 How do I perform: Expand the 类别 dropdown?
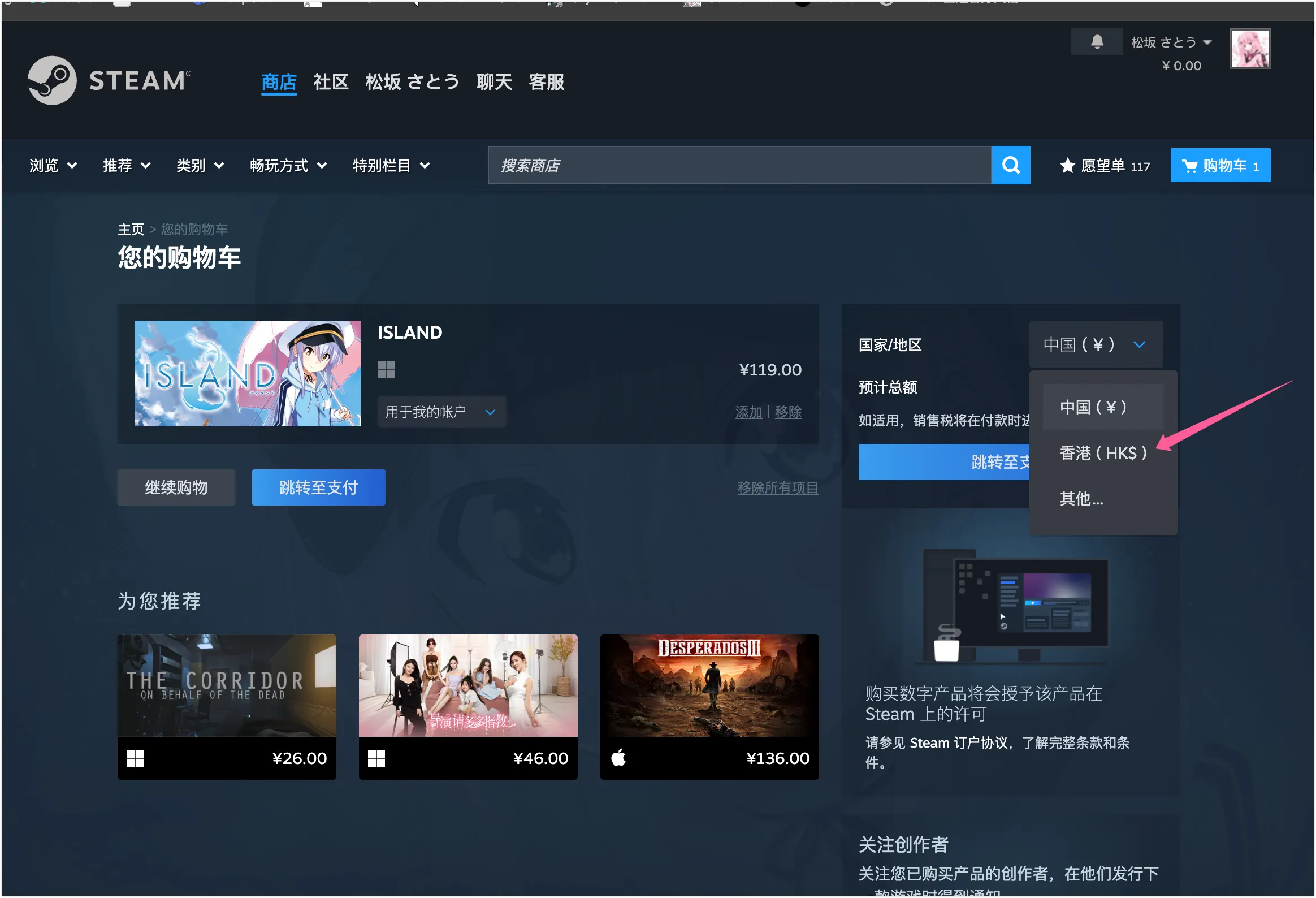click(x=200, y=165)
